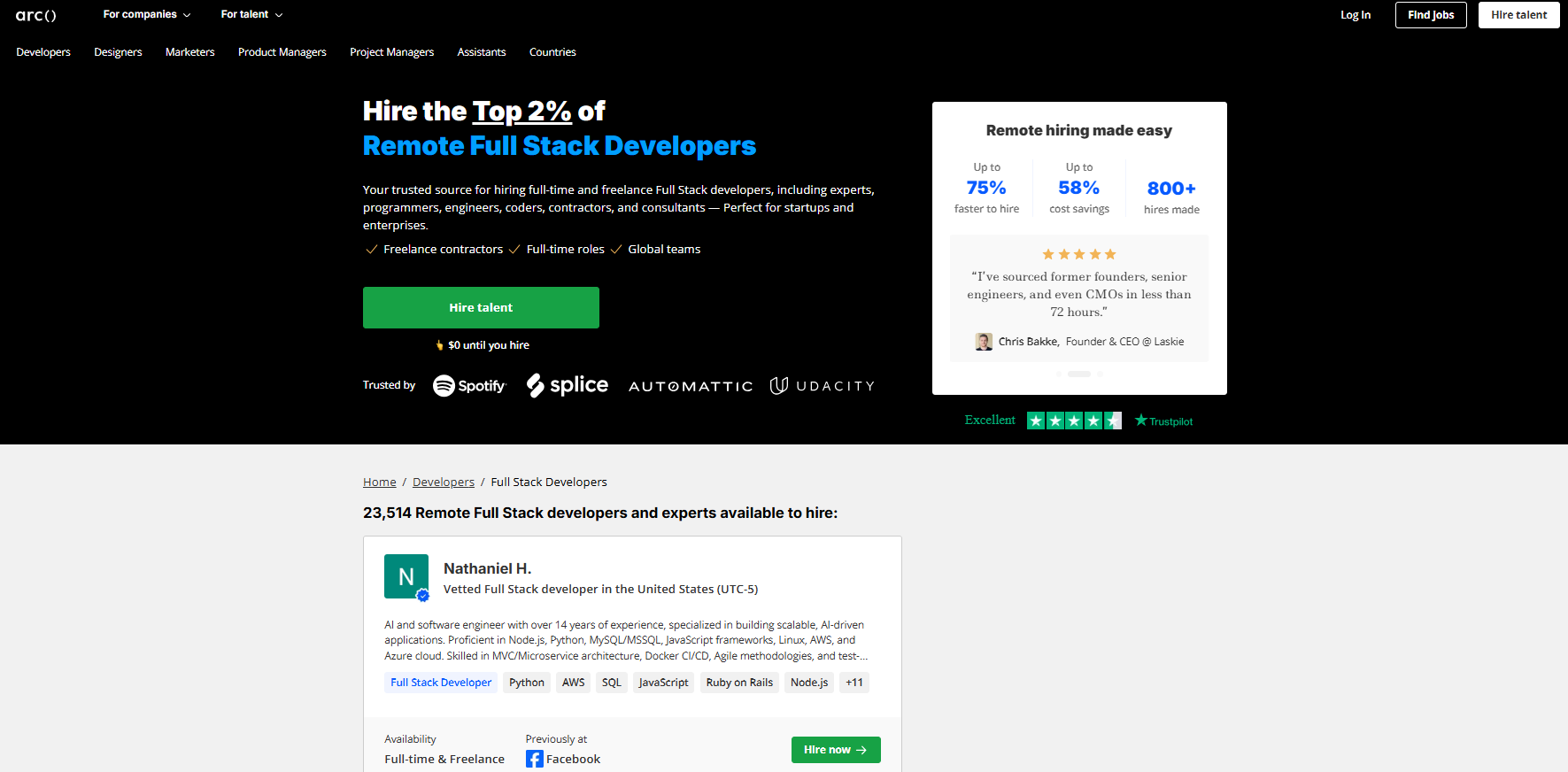
Task: Open the Countries nav item
Action: pos(552,52)
